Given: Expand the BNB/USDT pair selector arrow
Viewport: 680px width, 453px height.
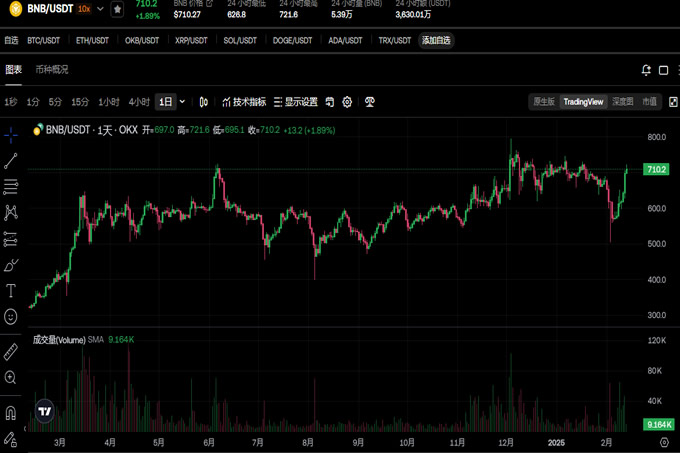Looking at the screenshot, I should pyautogui.click(x=100, y=9).
